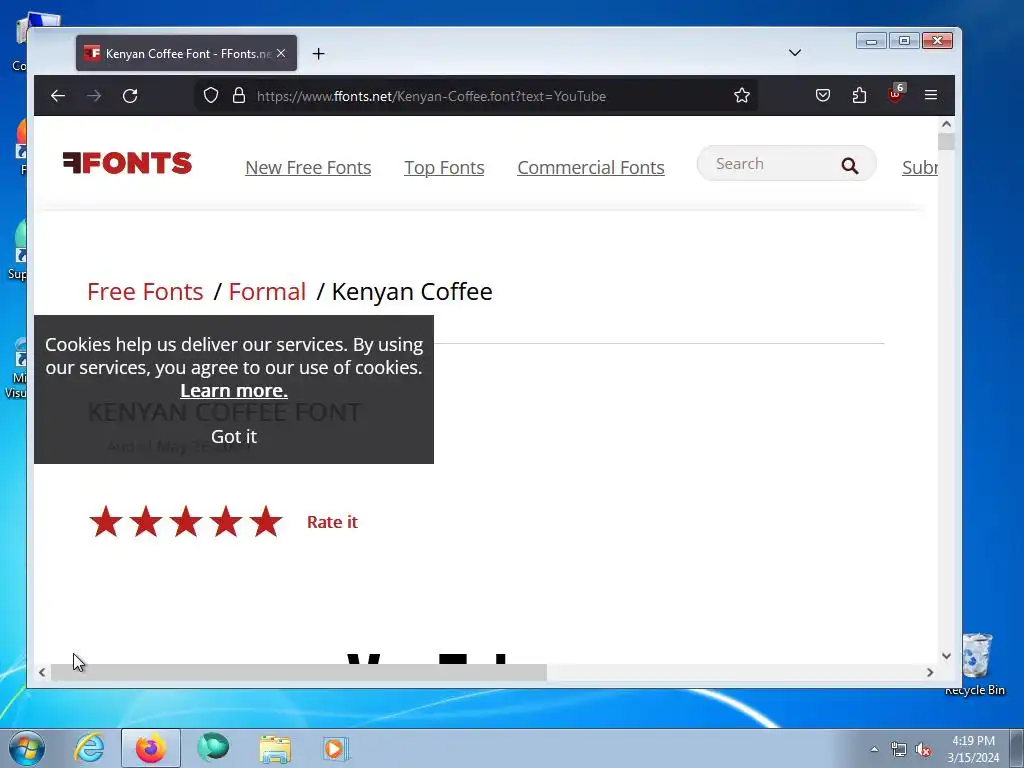This screenshot has height=768, width=1024.
Task: Click the network tray icon
Action: click(899, 750)
